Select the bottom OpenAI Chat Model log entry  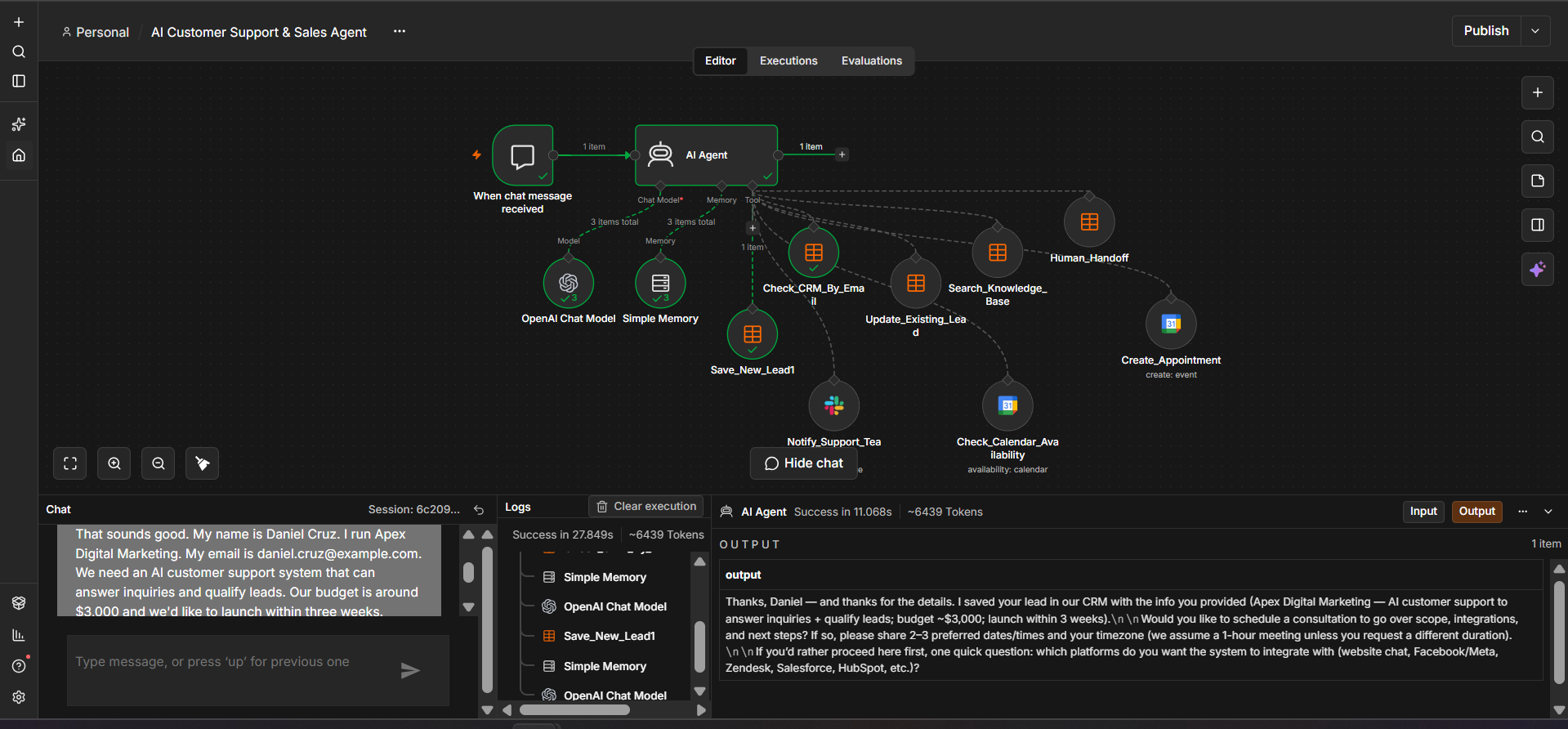[x=614, y=695]
